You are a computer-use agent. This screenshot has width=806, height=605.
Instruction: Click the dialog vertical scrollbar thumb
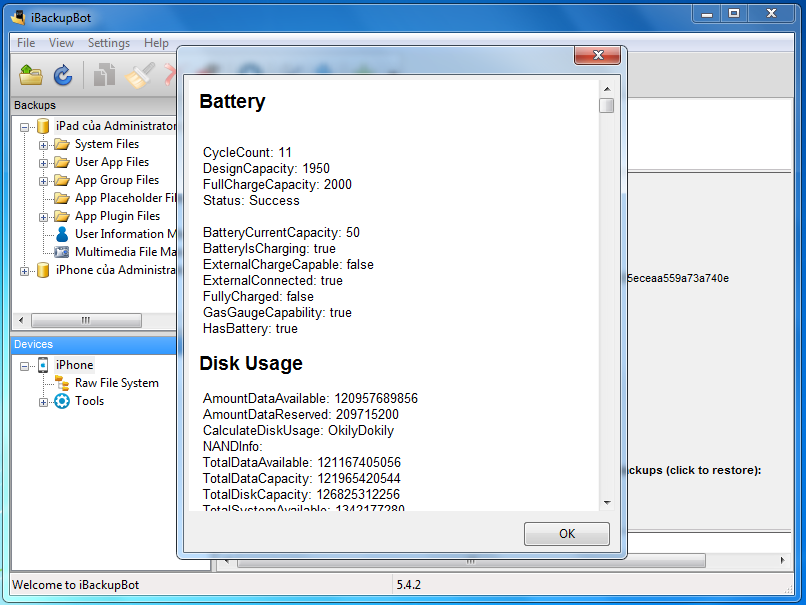coord(607,105)
